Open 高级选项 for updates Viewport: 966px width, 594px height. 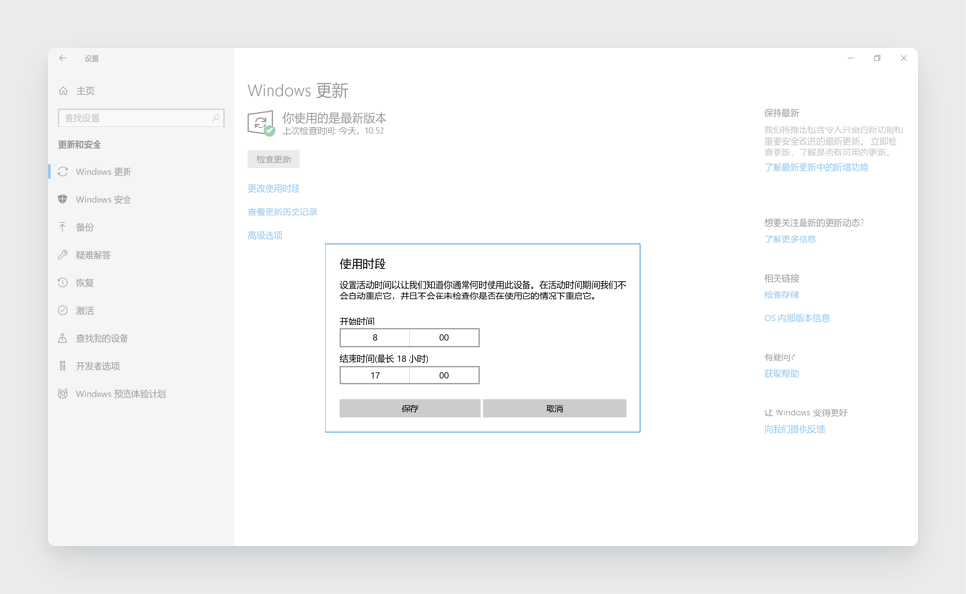point(264,234)
